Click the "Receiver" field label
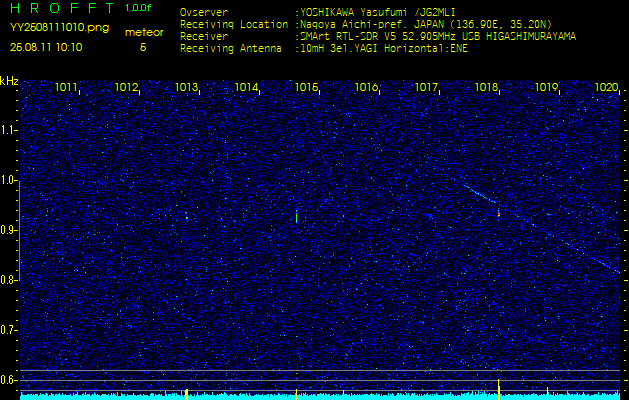This screenshot has height=400, width=629. tap(204, 37)
